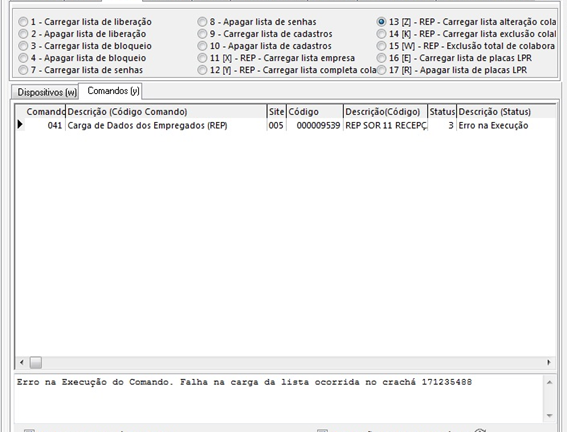This screenshot has height=432, width=567.
Task: Click the horizontal scrollbar thumb of the grid
Action: click(x=35, y=362)
